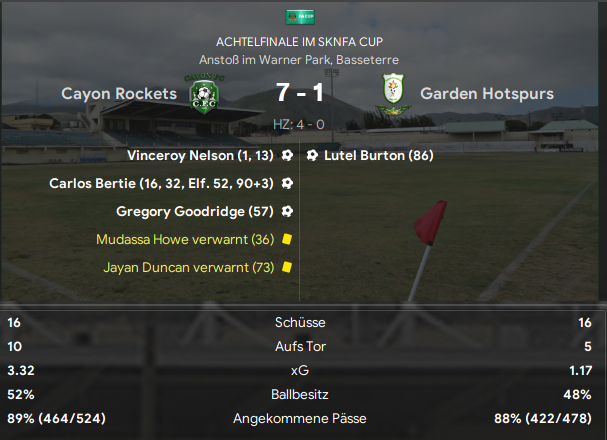Click goal ball icon beside Gregory Goodridge
Screen dimensions: 607x440
click(x=287, y=211)
